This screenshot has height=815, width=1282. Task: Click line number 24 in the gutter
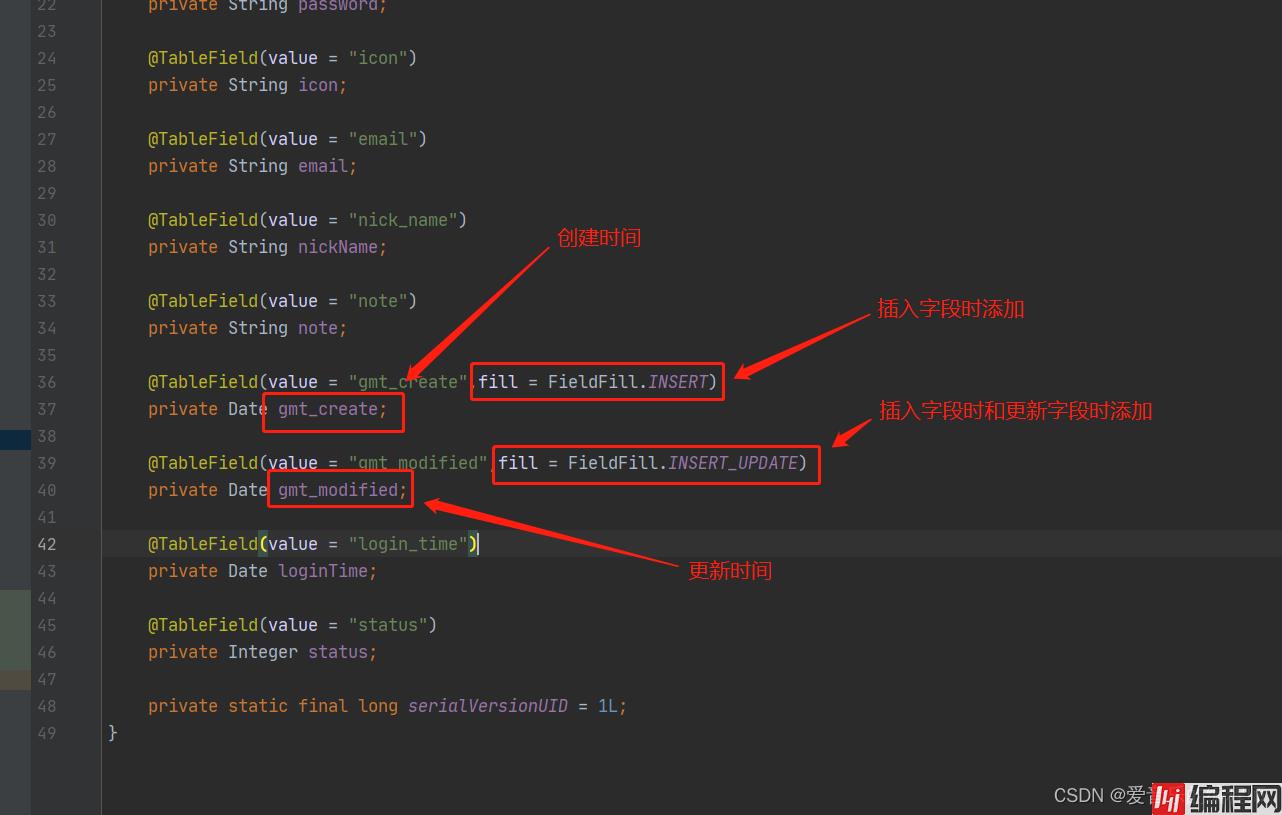coord(47,58)
